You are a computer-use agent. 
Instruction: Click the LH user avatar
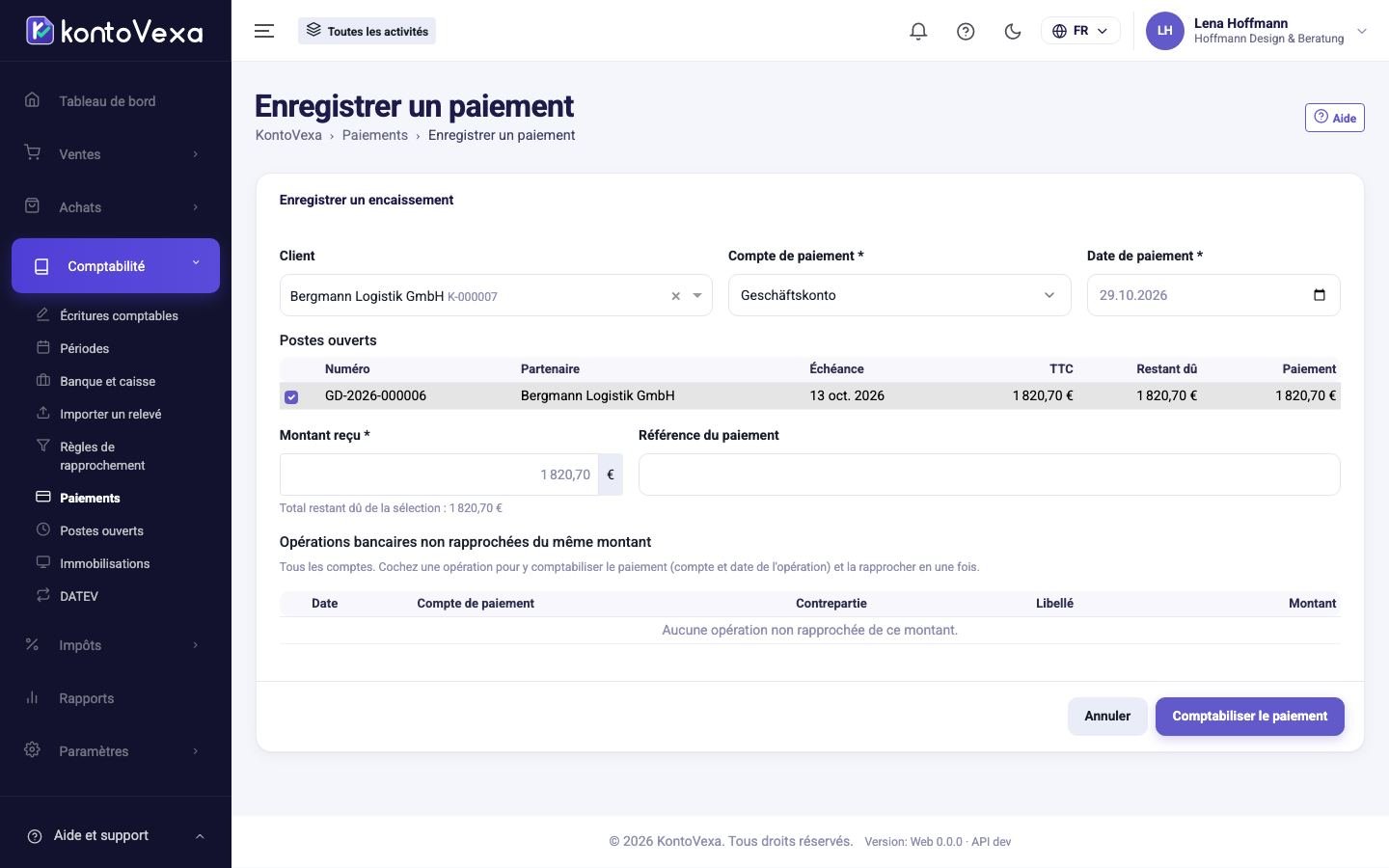point(1164,31)
